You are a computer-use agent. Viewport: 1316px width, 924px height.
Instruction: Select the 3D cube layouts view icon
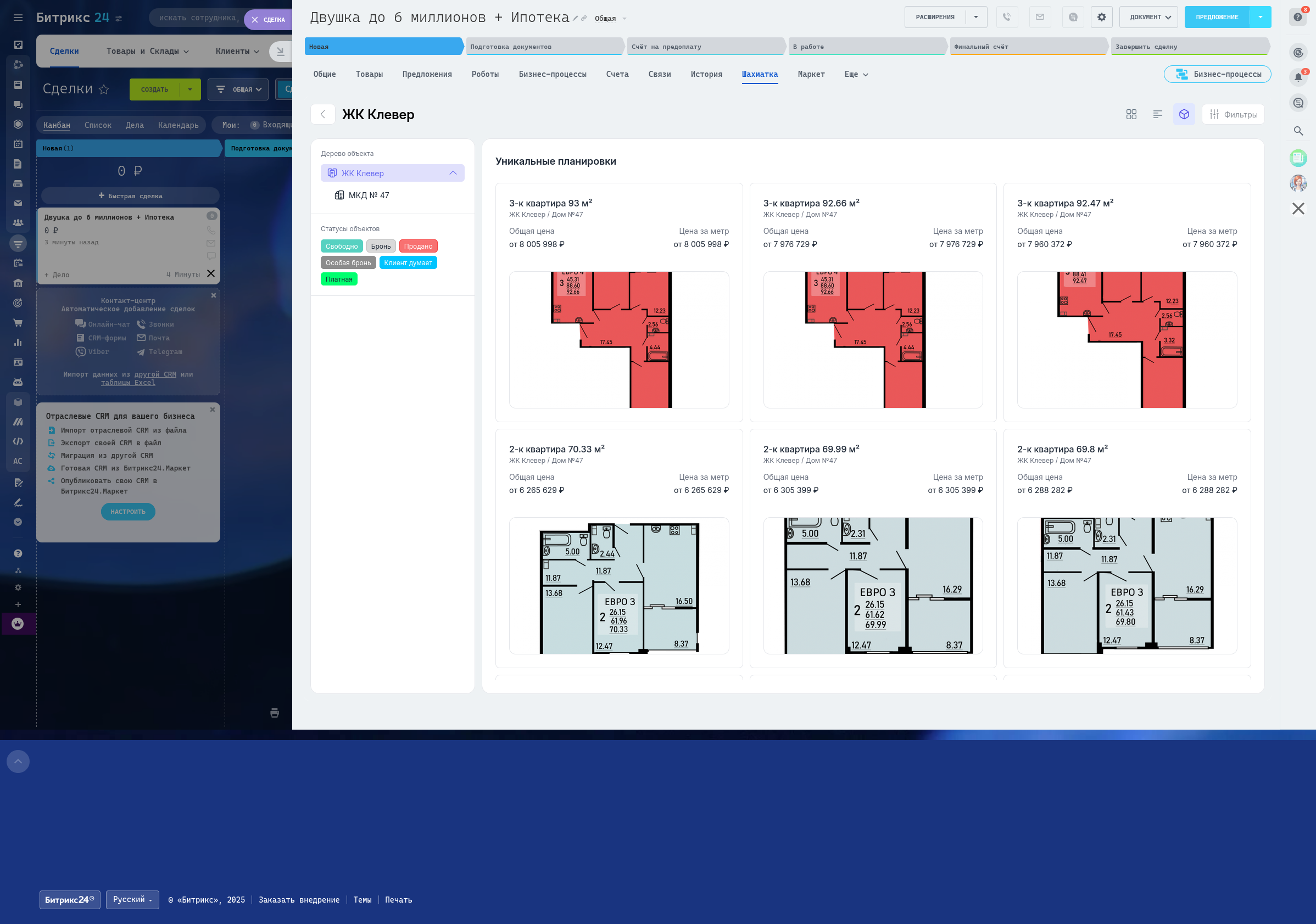click(1184, 115)
